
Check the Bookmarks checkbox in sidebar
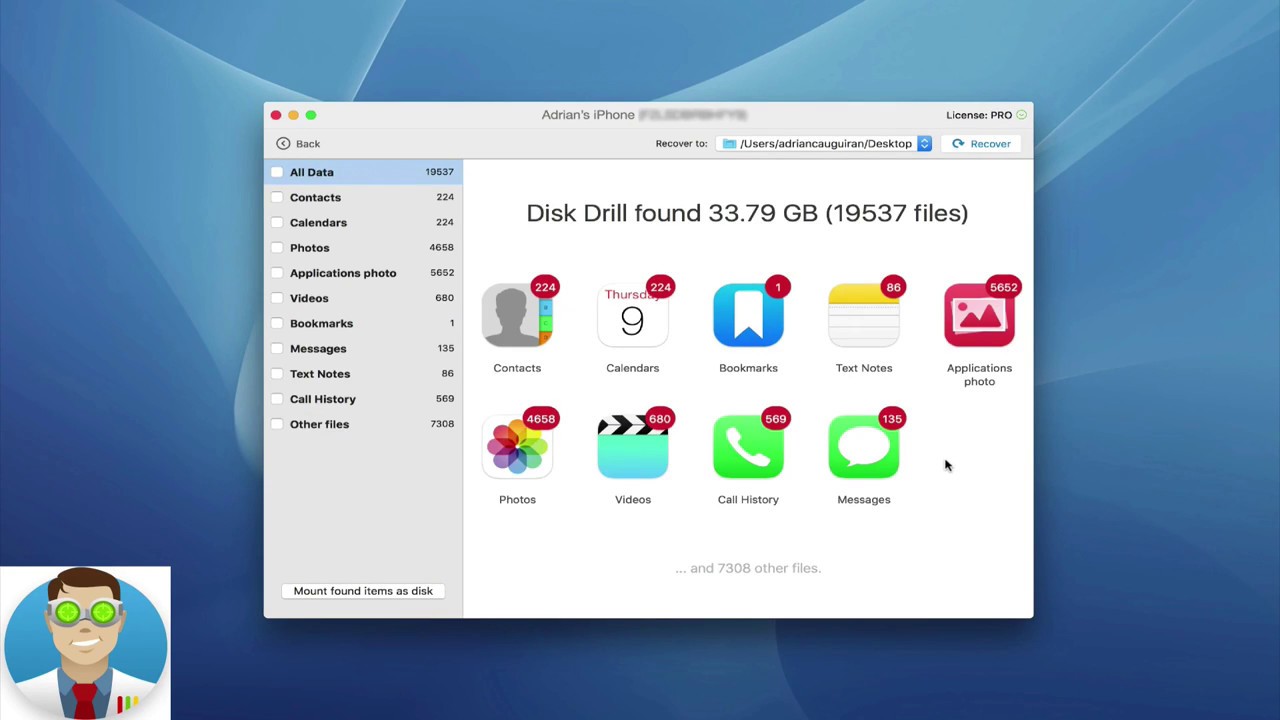277,323
